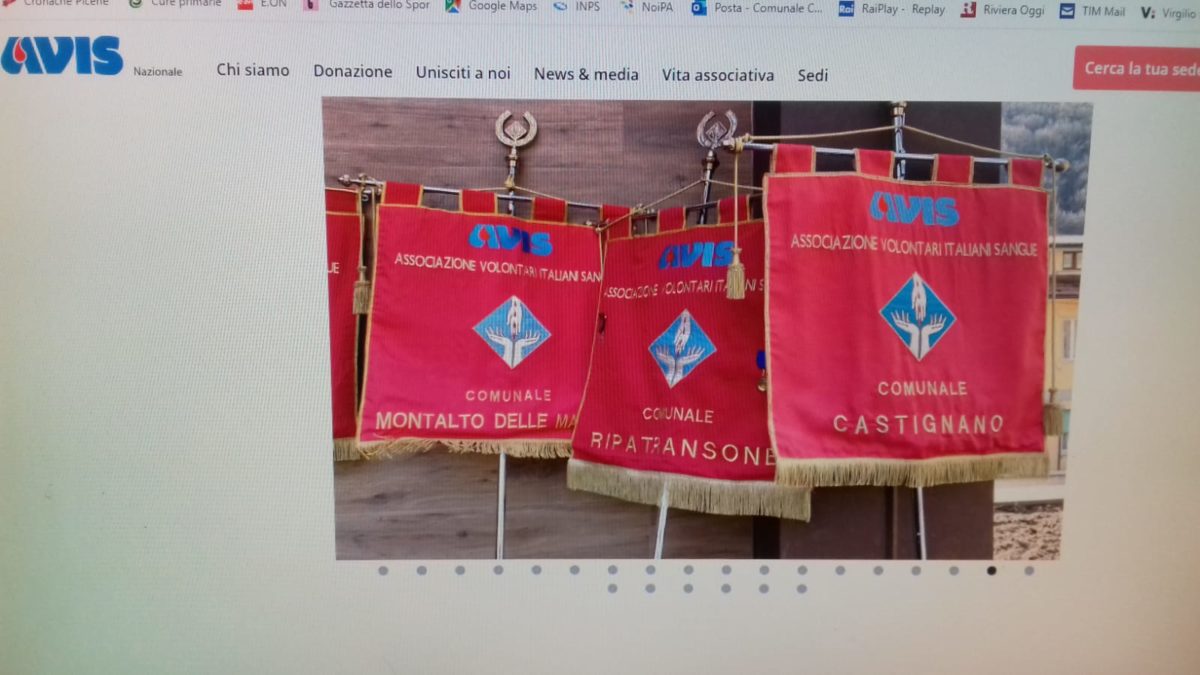1200x675 pixels.
Task: Go to the Sedi page link
Action: [x=812, y=75]
